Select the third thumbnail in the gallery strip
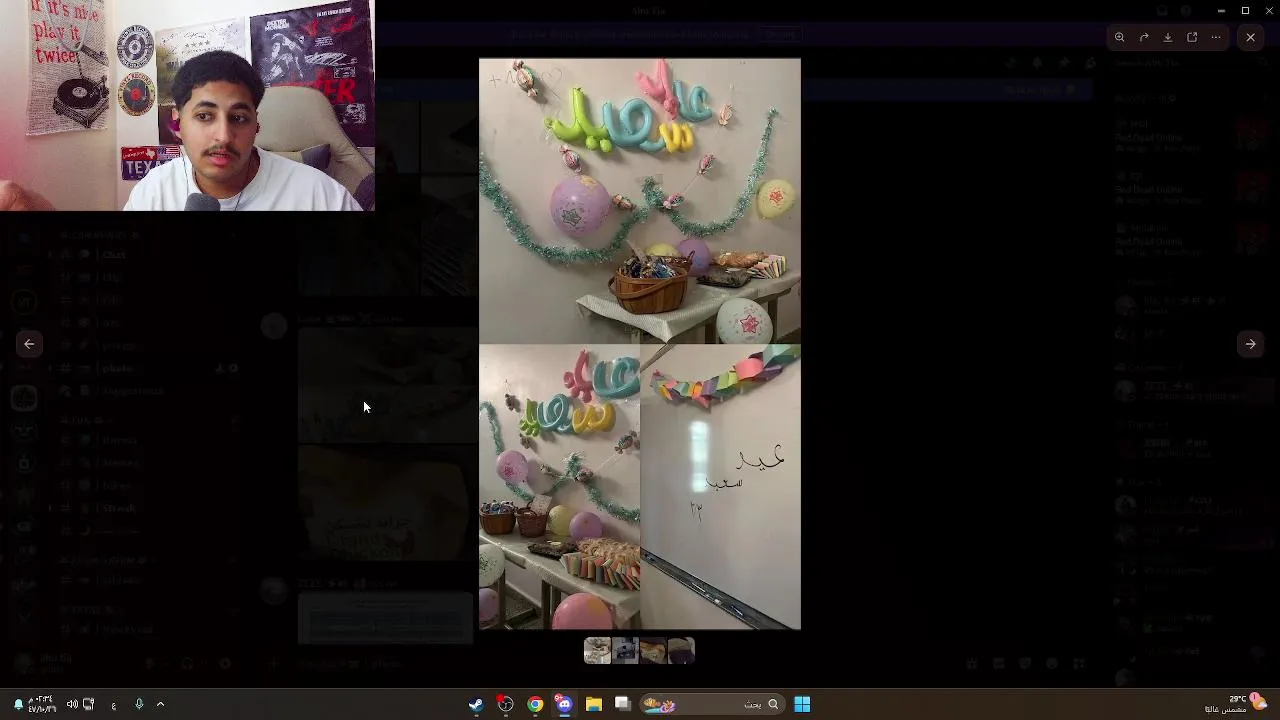 (x=653, y=651)
